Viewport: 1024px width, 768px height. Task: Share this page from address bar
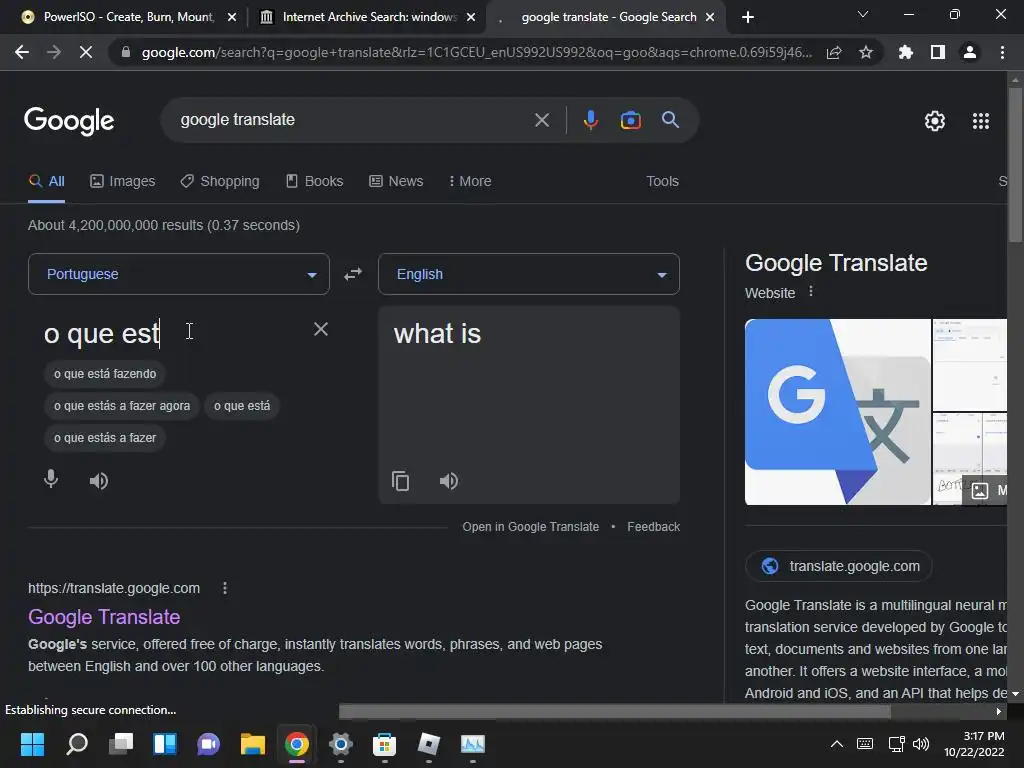834,52
